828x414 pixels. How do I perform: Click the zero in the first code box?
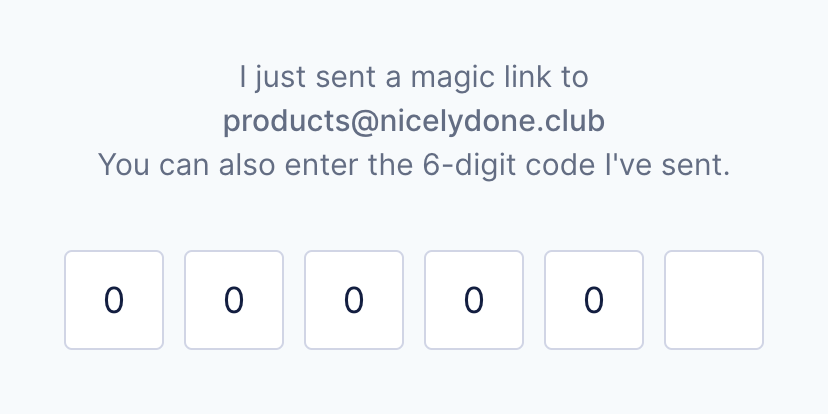point(114,300)
